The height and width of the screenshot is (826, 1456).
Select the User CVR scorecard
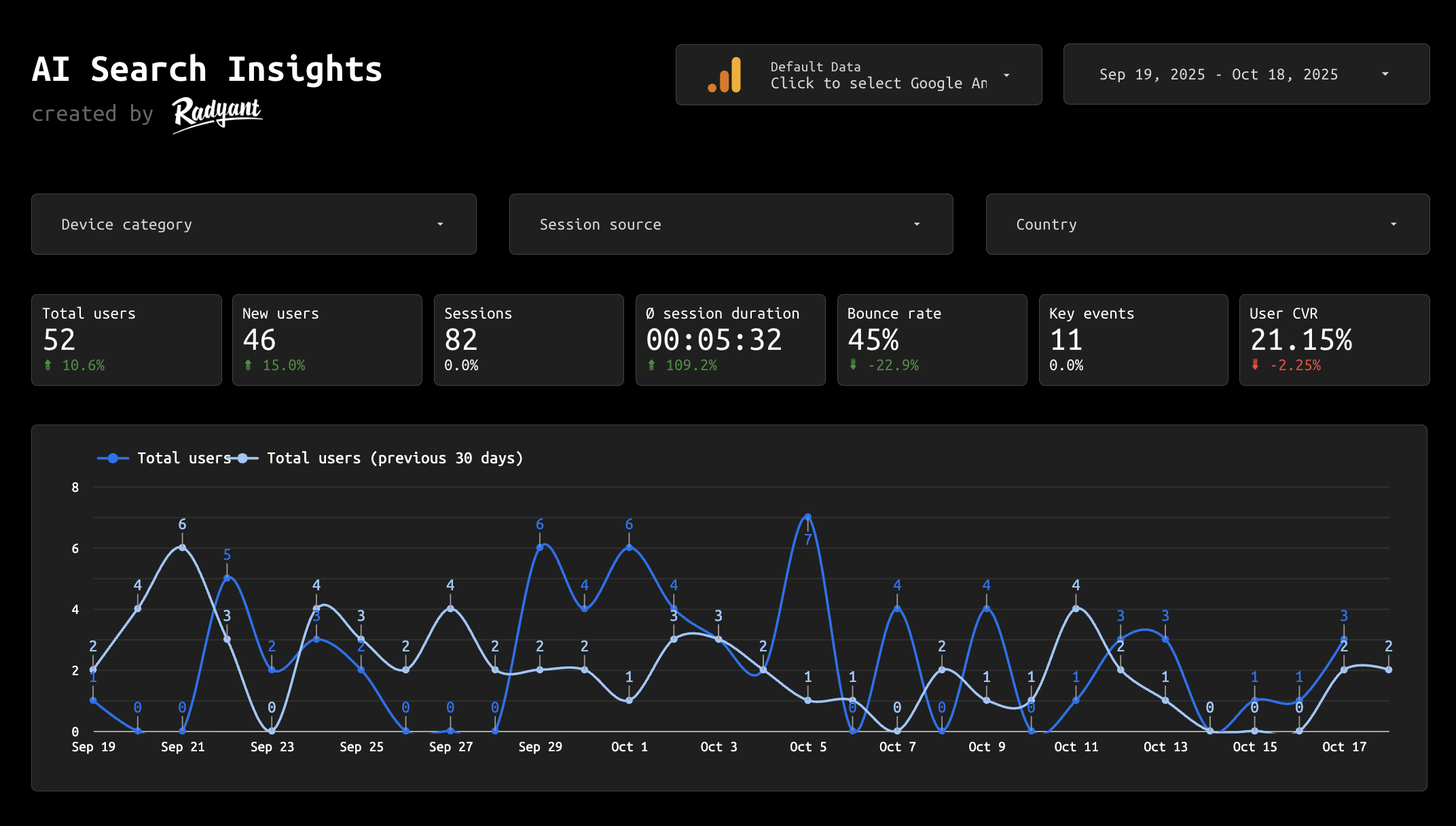pos(1334,340)
